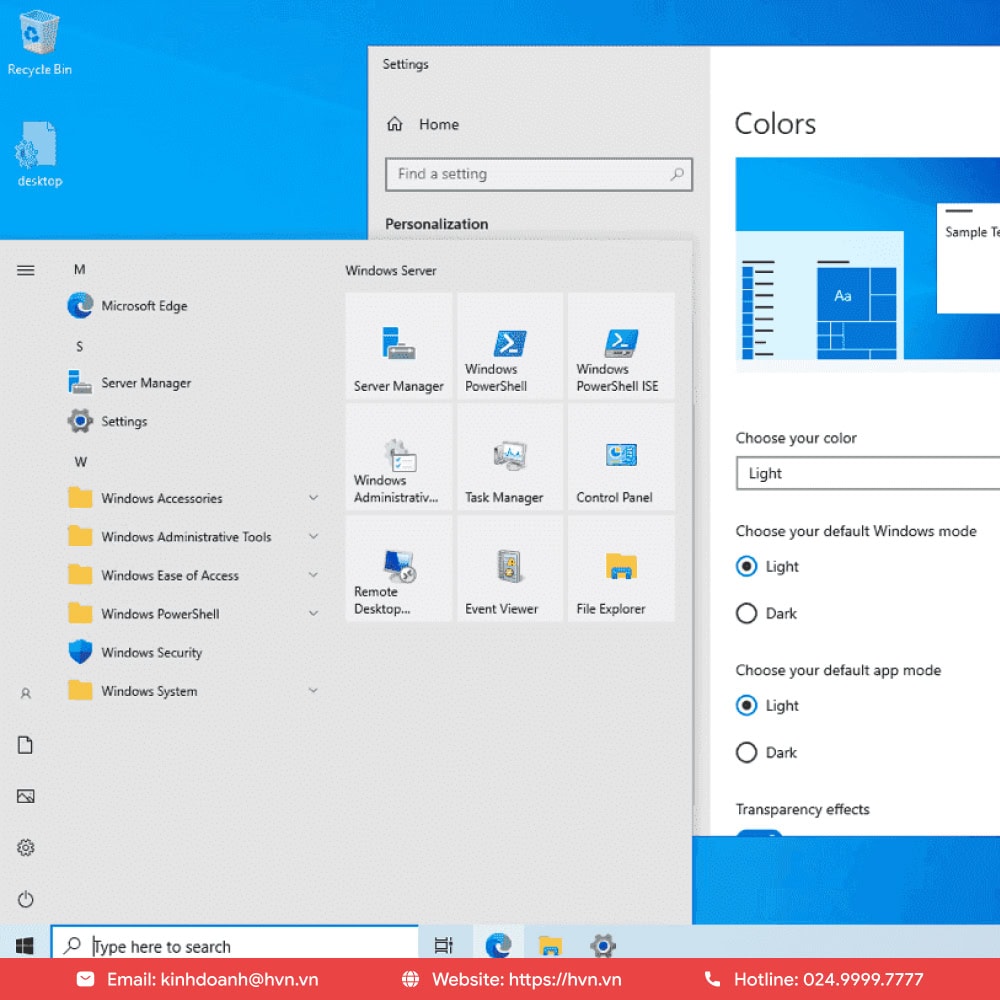The height and width of the screenshot is (1000, 1000).
Task: Select Light for default Windows mode
Action: point(746,566)
